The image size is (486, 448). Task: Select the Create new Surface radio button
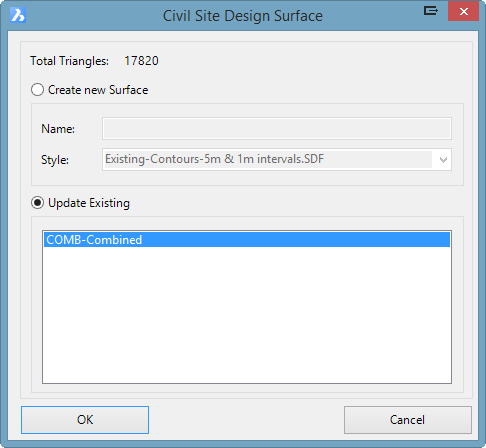click(37, 90)
